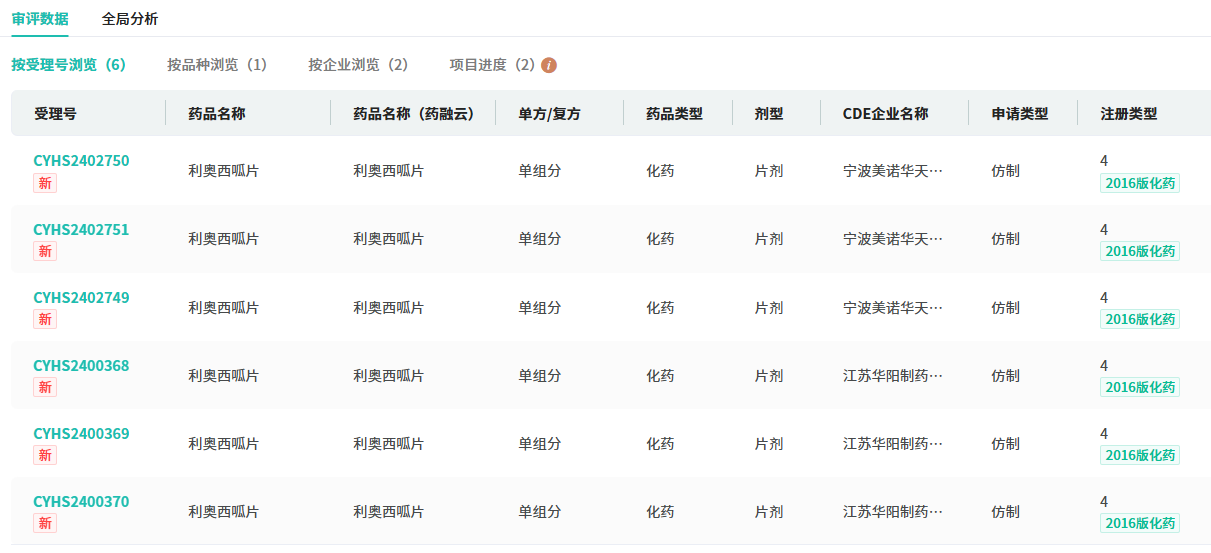Select the 审评数据 tab
1211x553 pixels.
pyautogui.click(x=40, y=19)
